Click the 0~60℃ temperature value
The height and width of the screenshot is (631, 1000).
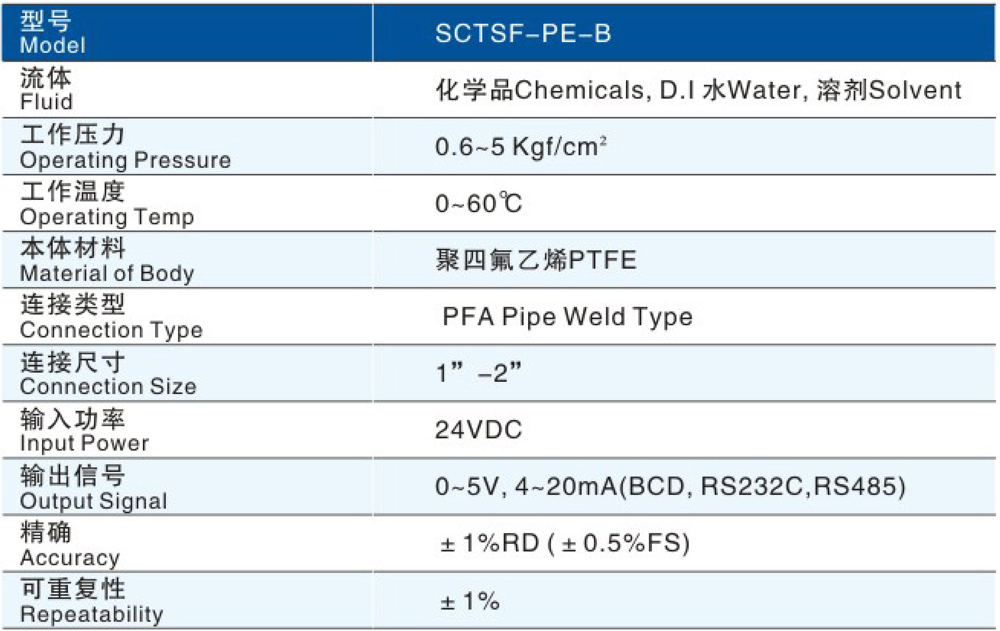click(x=479, y=204)
